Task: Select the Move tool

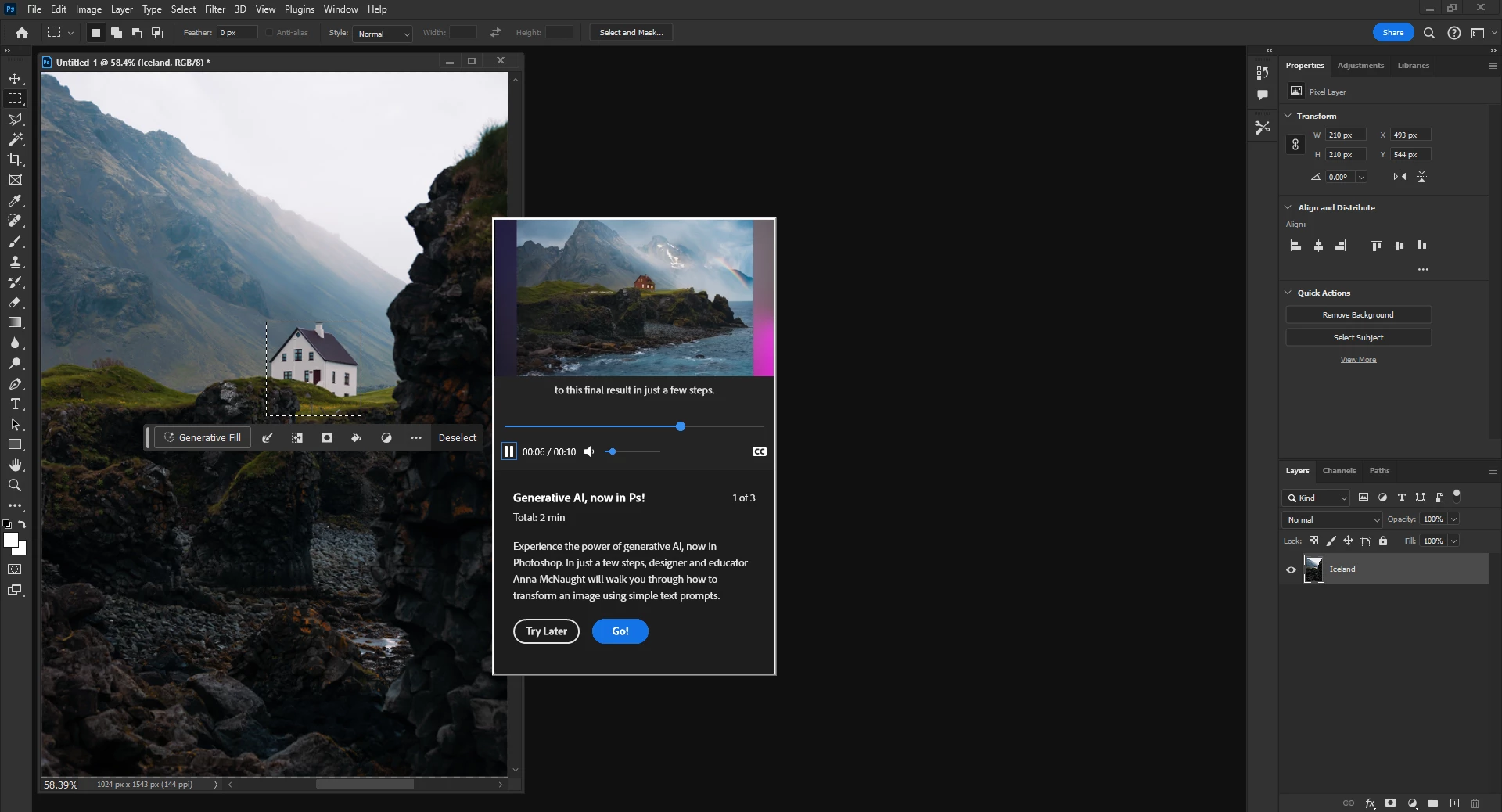Action: click(x=15, y=78)
